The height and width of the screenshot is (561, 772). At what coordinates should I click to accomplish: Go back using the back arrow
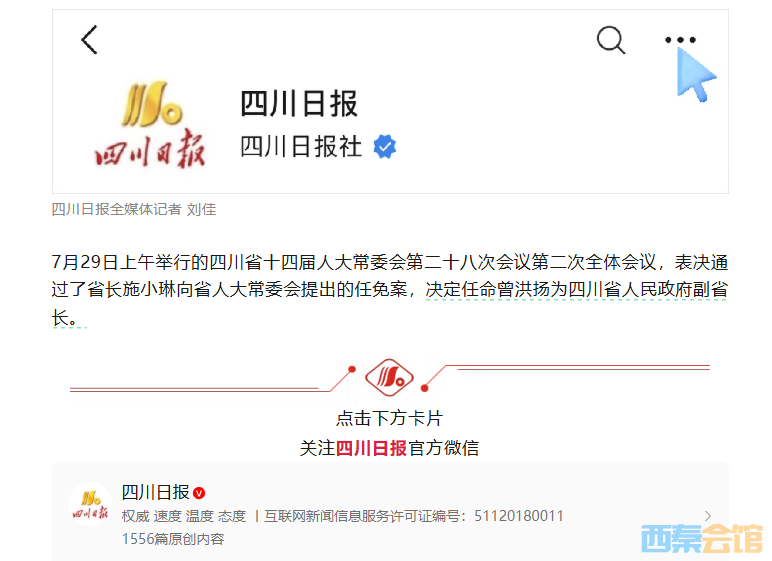coord(89,39)
